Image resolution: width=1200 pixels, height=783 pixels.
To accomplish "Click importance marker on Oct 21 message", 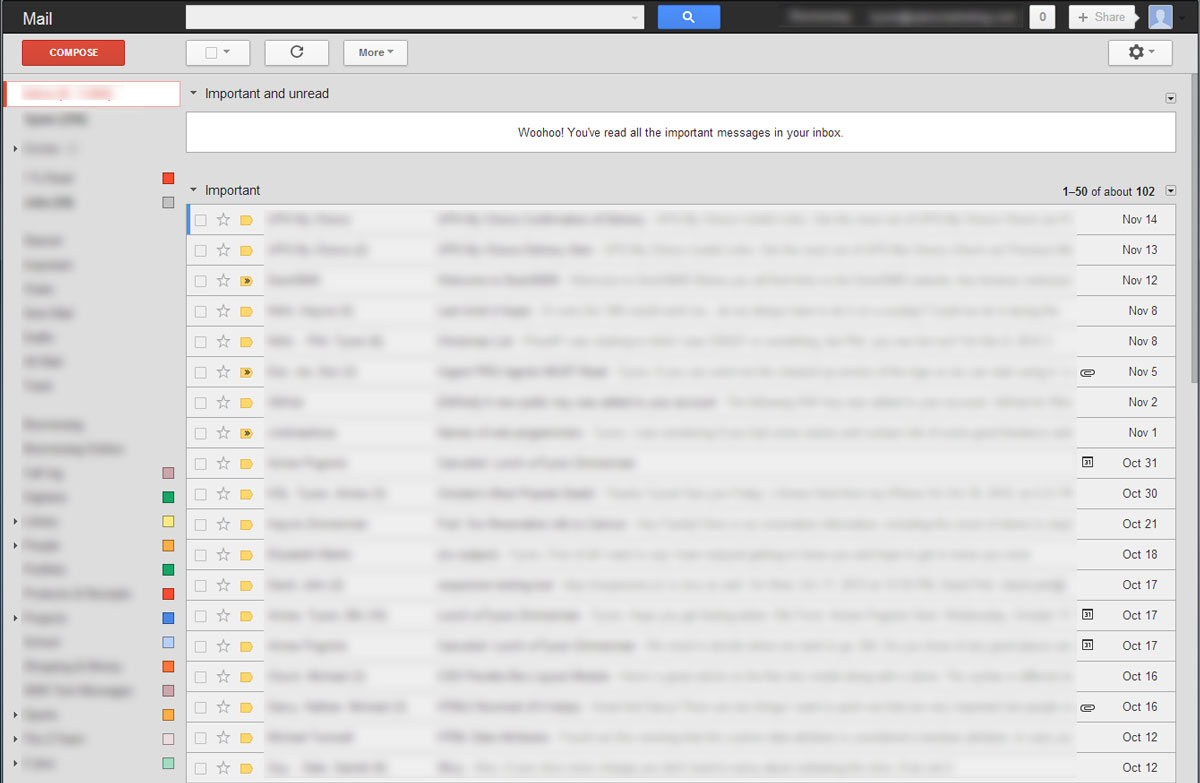I will pos(246,524).
